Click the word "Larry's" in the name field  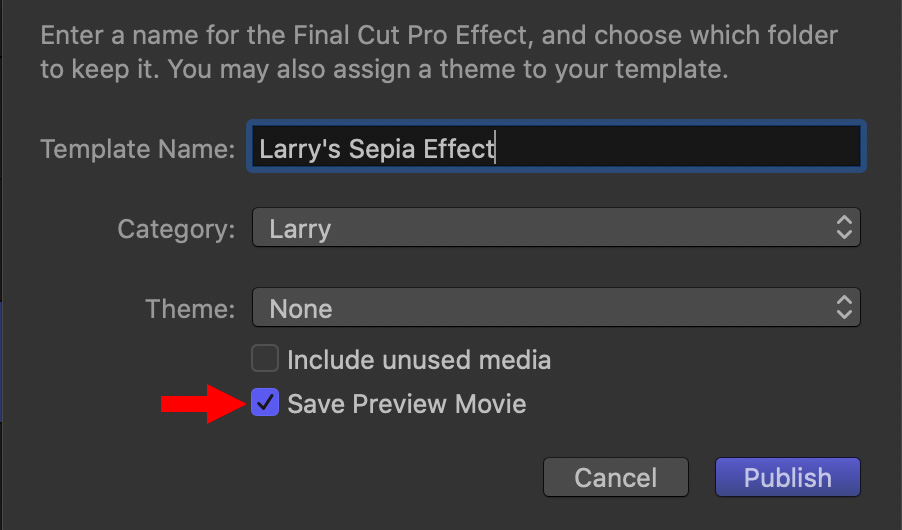(x=299, y=149)
